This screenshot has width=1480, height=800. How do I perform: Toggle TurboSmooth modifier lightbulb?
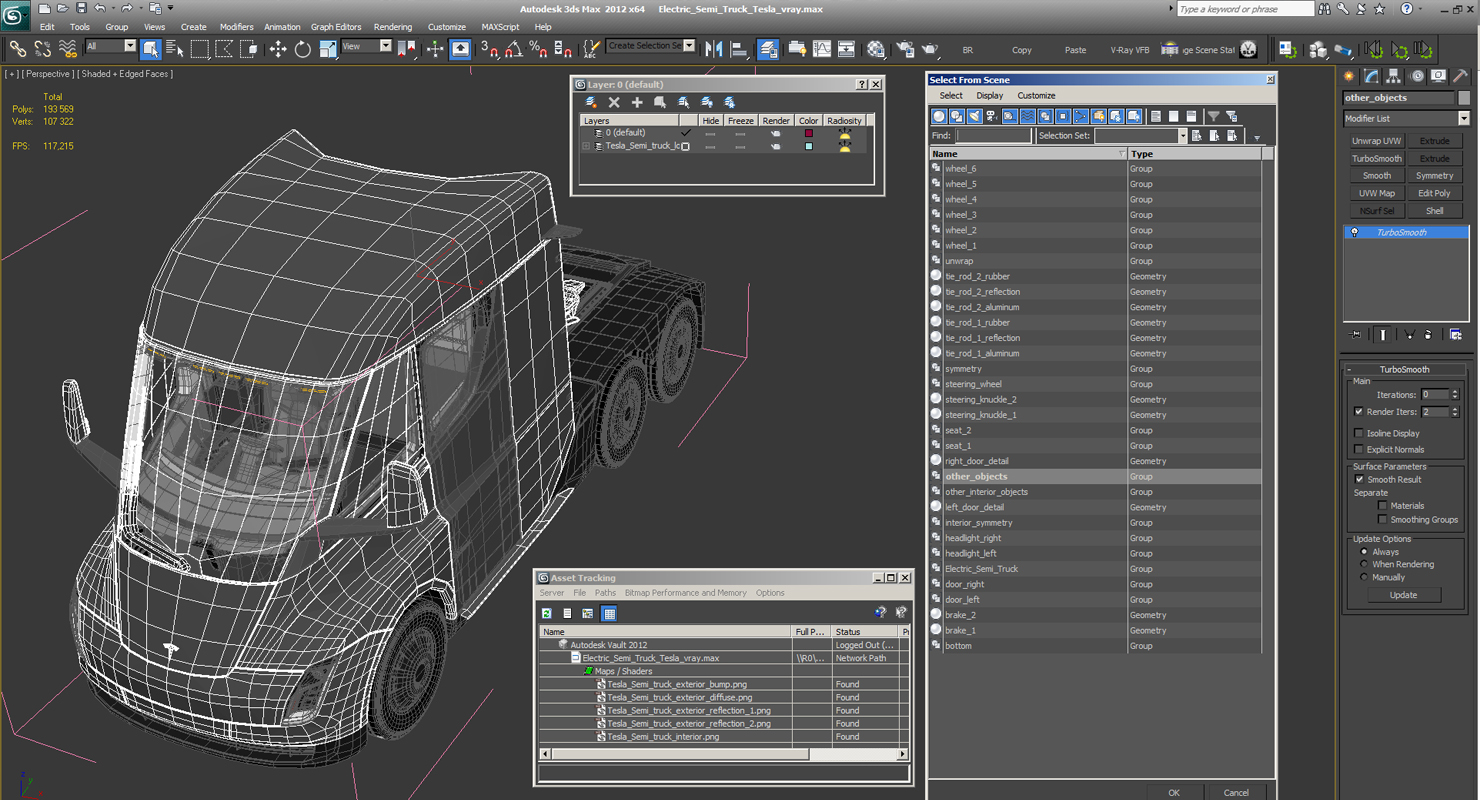click(1355, 232)
